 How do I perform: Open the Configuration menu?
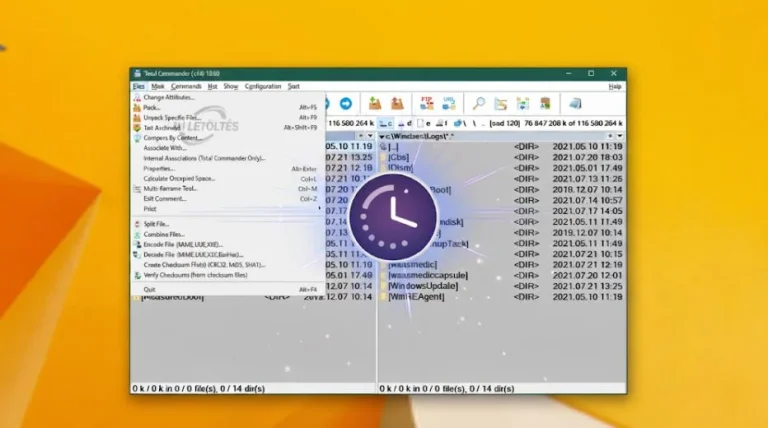263,86
